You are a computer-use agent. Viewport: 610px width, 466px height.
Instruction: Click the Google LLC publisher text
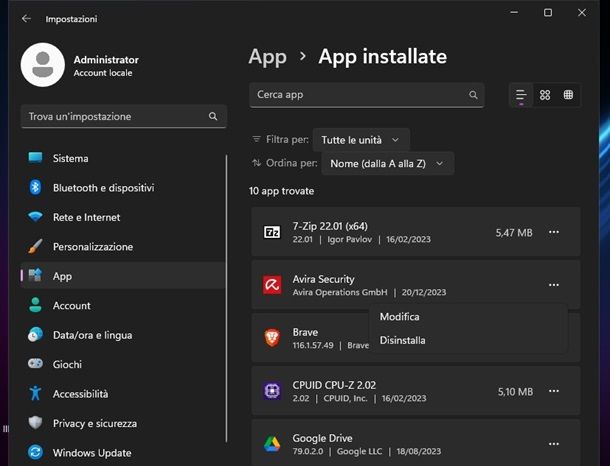tap(359, 451)
